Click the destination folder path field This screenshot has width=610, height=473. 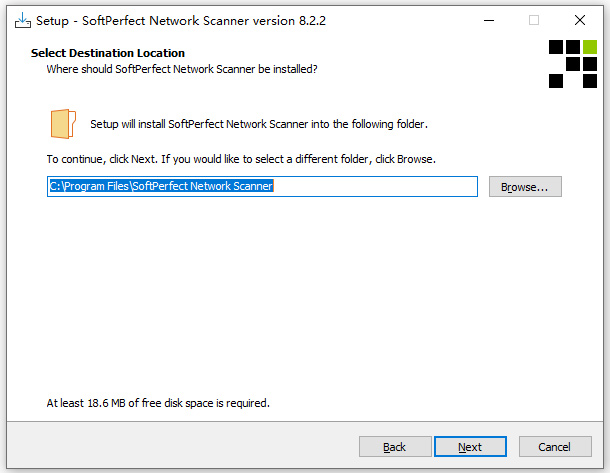pos(262,186)
